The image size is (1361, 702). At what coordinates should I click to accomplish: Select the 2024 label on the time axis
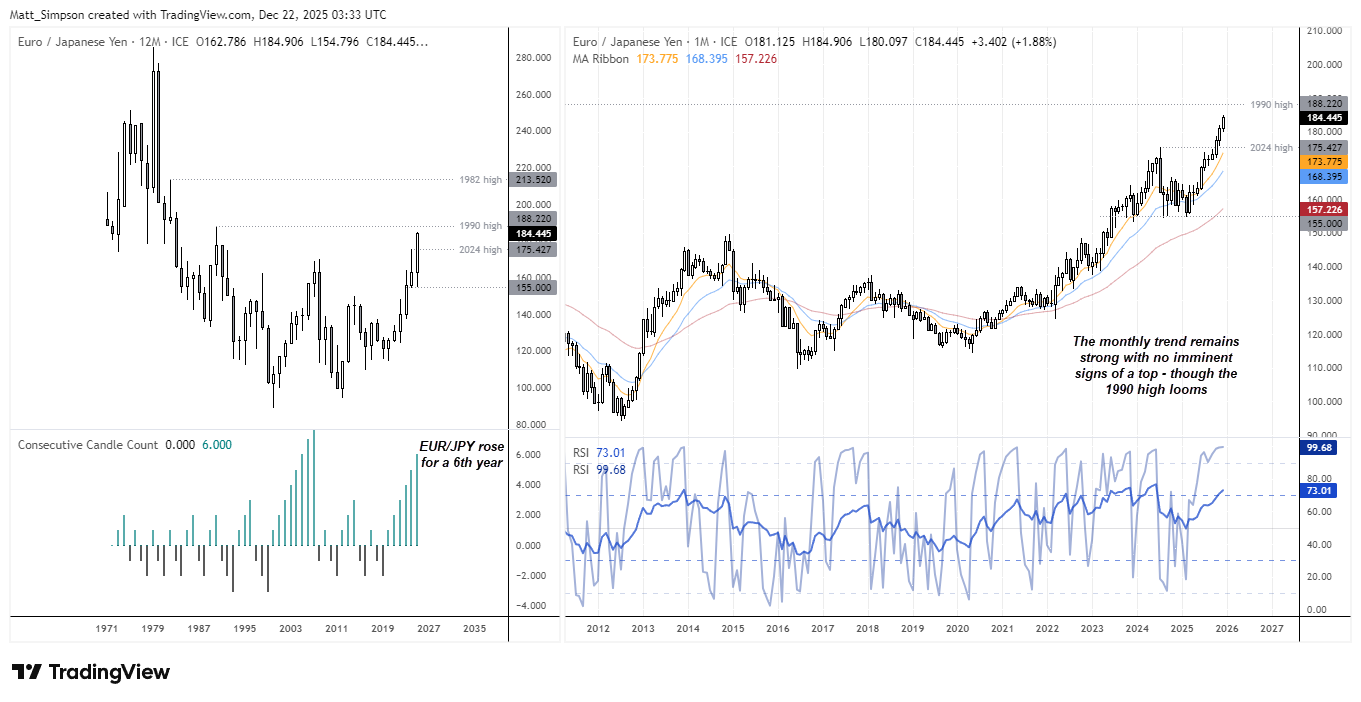pos(1136,629)
